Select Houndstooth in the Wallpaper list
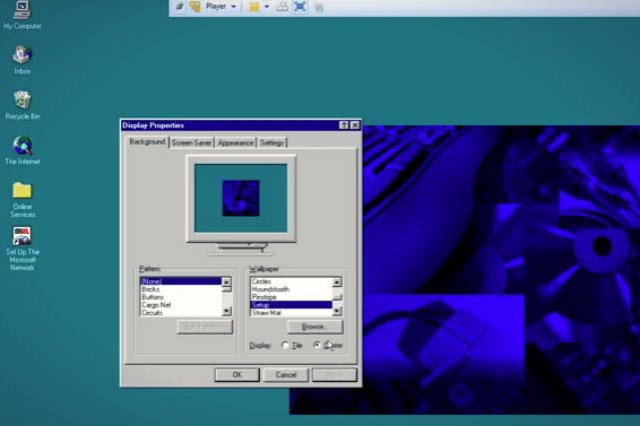 click(291, 289)
